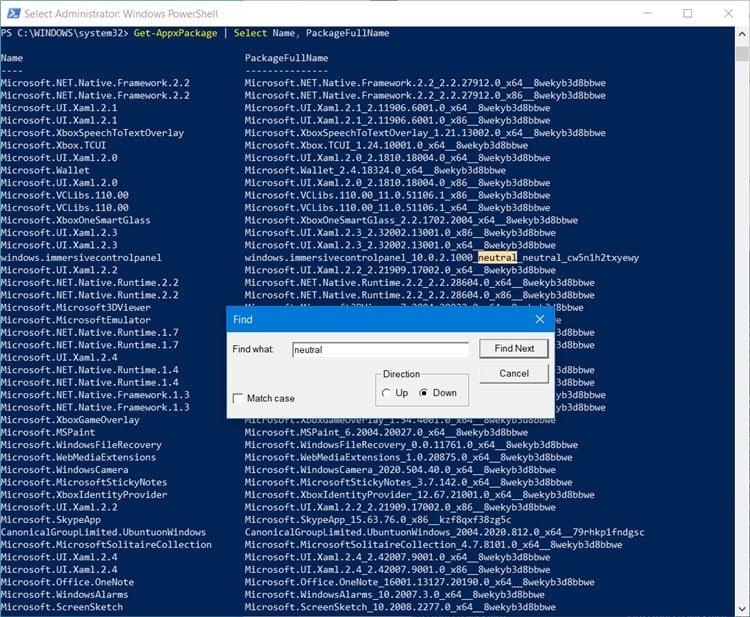Viewport: 750px width, 617px height.
Task: Close the Find dialog with X
Action: [x=540, y=319]
